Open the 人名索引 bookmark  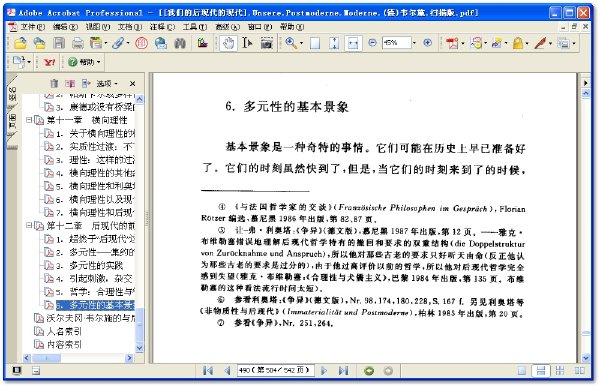[64, 331]
